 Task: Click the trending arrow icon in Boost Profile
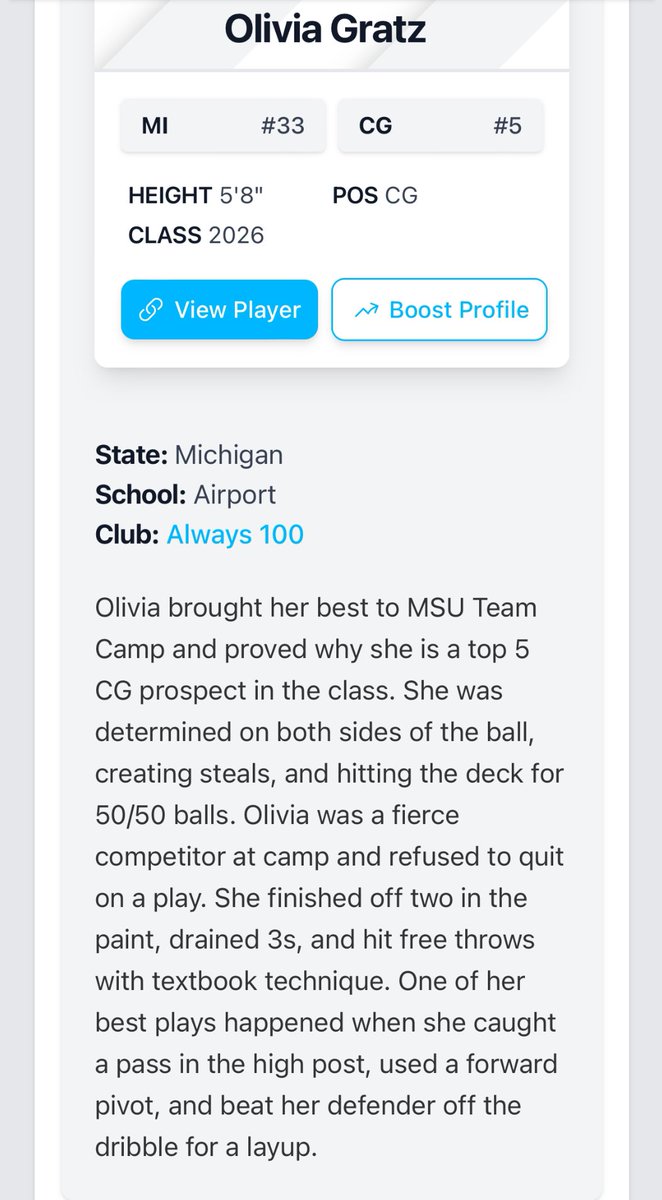pyautogui.click(x=366, y=309)
